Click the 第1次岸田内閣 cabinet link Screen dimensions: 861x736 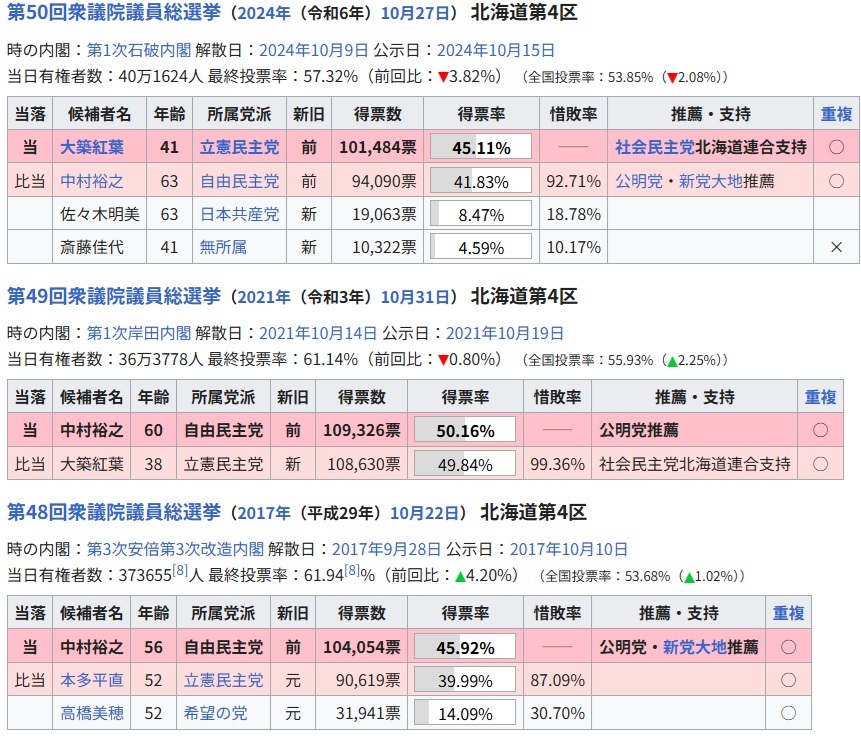coord(139,333)
